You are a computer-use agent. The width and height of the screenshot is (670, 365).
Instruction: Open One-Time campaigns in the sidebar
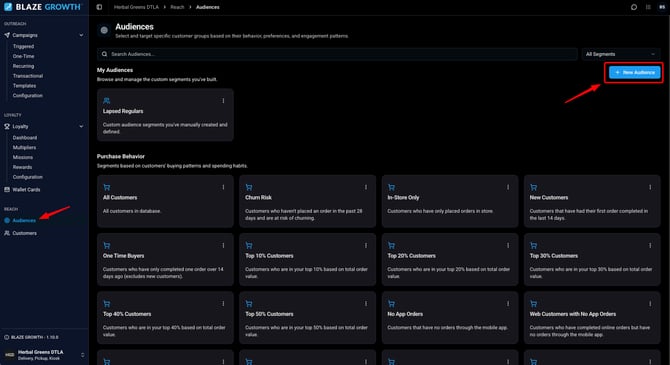pos(23,56)
